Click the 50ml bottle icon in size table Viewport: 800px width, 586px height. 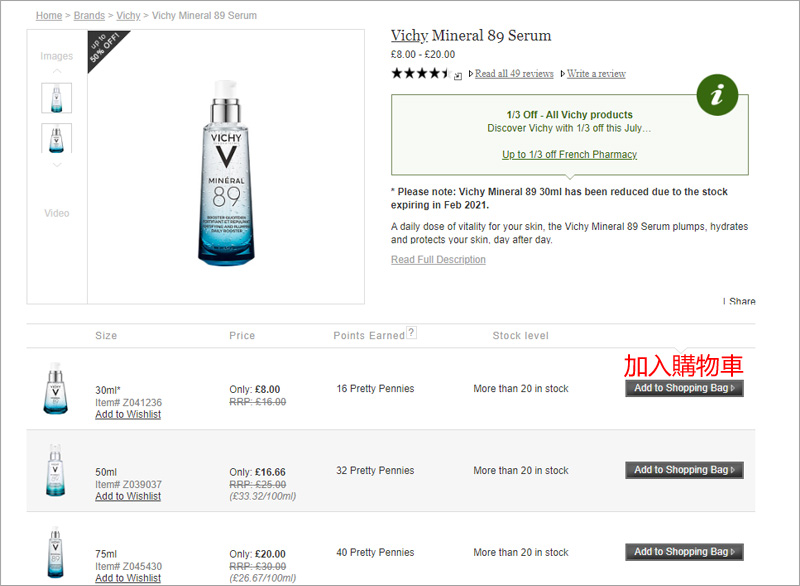(55, 470)
